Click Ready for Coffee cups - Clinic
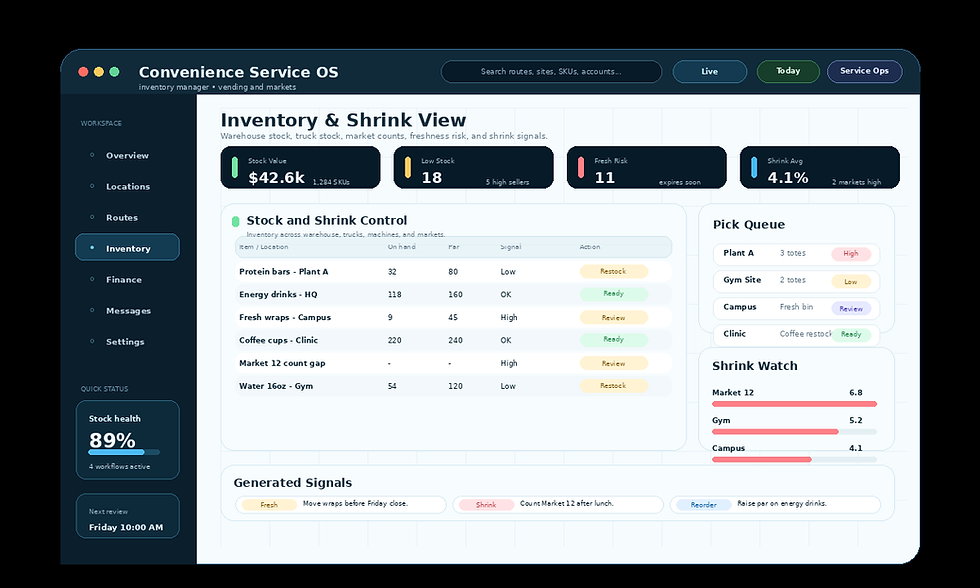980x588 pixels. click(614, 339)
